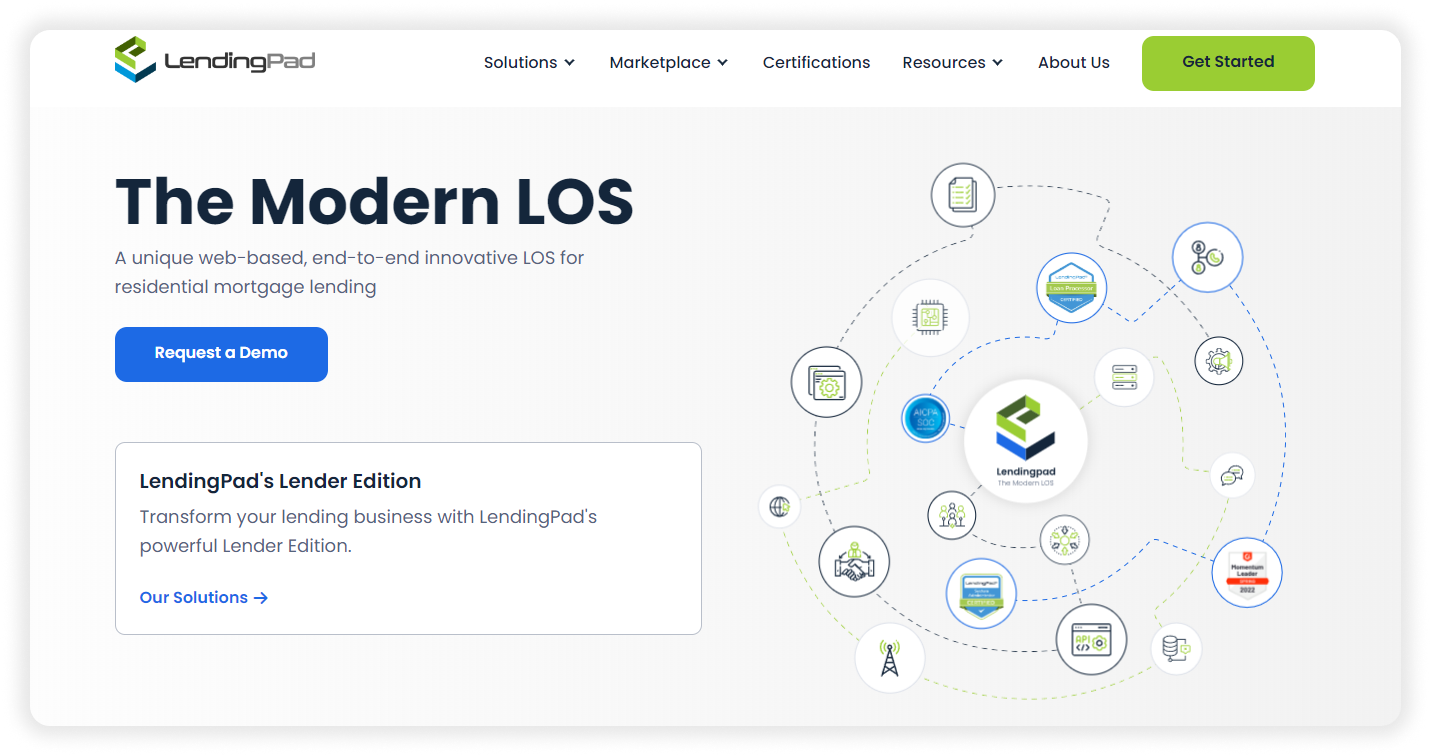This screenshot has width=1431, height=756.
Task: Click the handshake partnership icon
Action: 854,562
